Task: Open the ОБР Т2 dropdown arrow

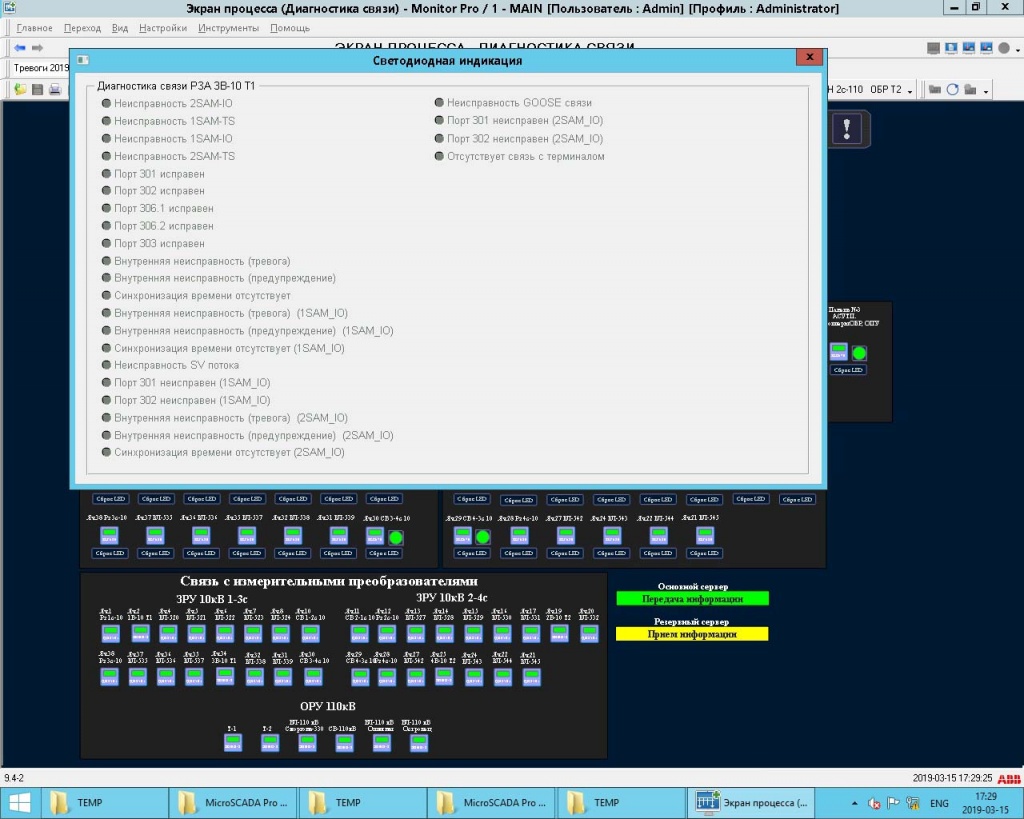Action: pyautogui.click(x=910, y=91)
